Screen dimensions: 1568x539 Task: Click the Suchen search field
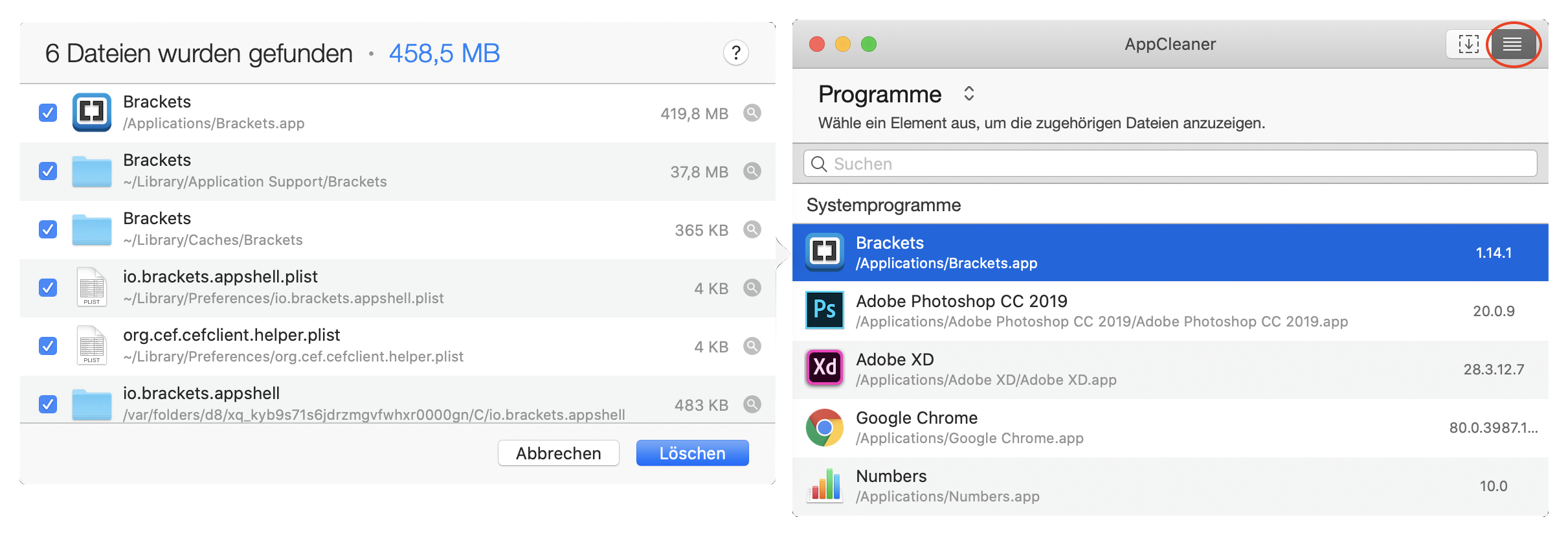pyautogui.click(x=1169, y=164)
